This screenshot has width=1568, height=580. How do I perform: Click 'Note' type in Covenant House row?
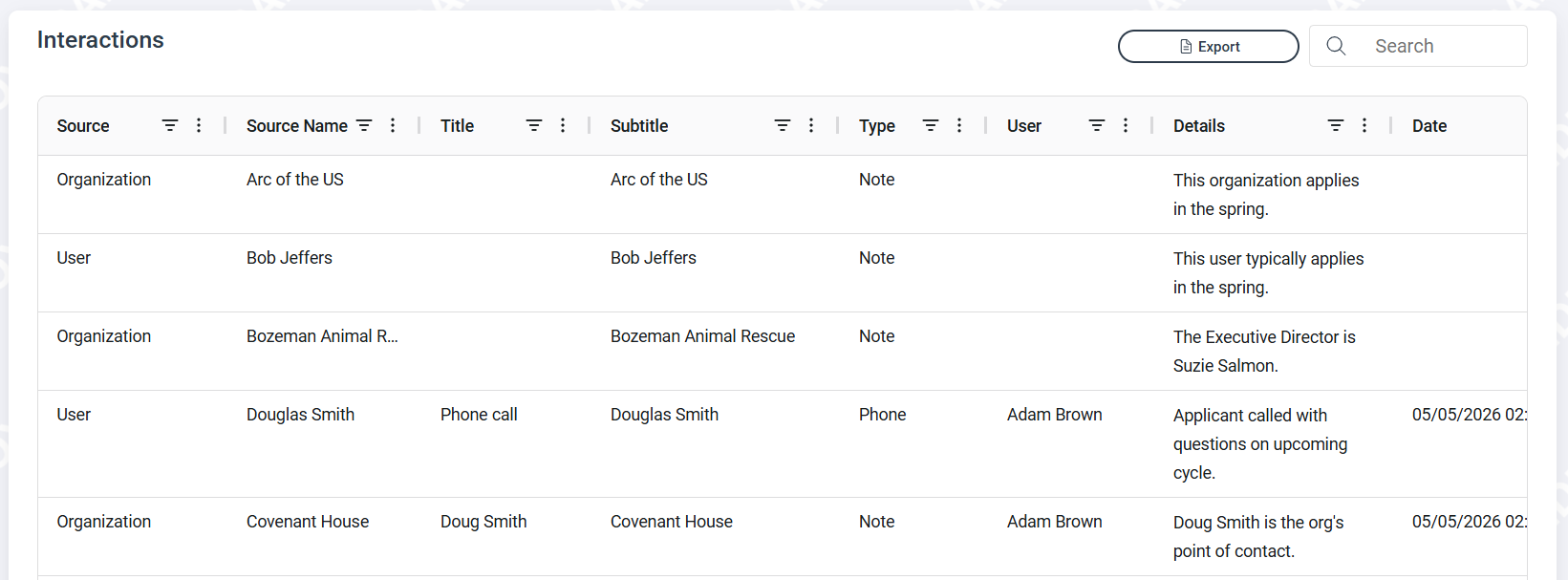[x=876, y=522]
